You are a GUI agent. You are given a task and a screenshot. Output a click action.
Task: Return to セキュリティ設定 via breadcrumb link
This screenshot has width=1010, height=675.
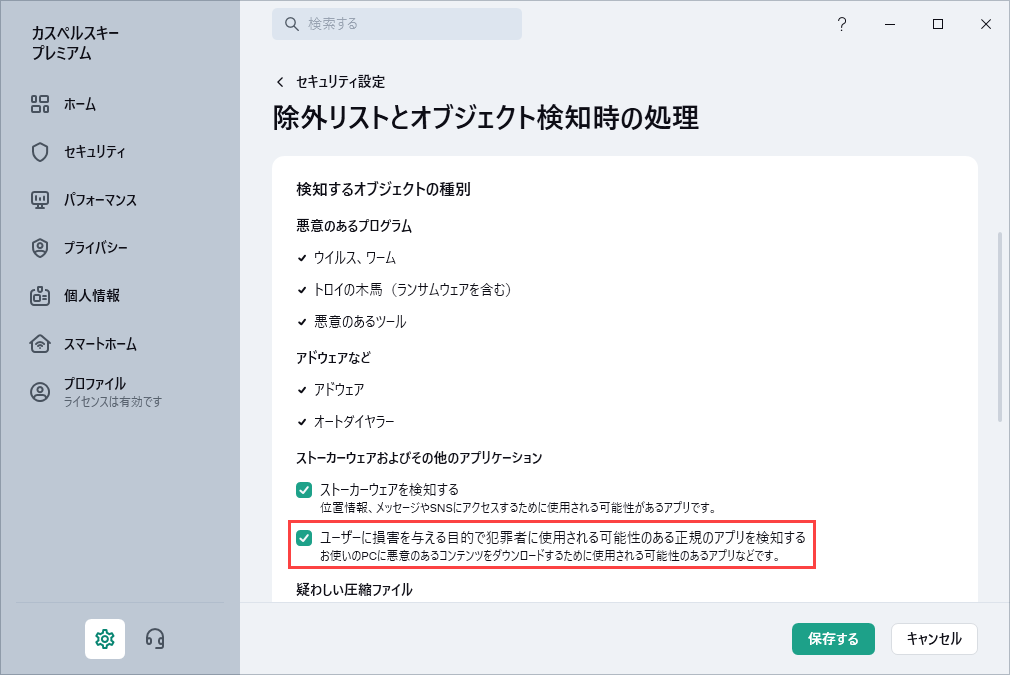point(340,82)
